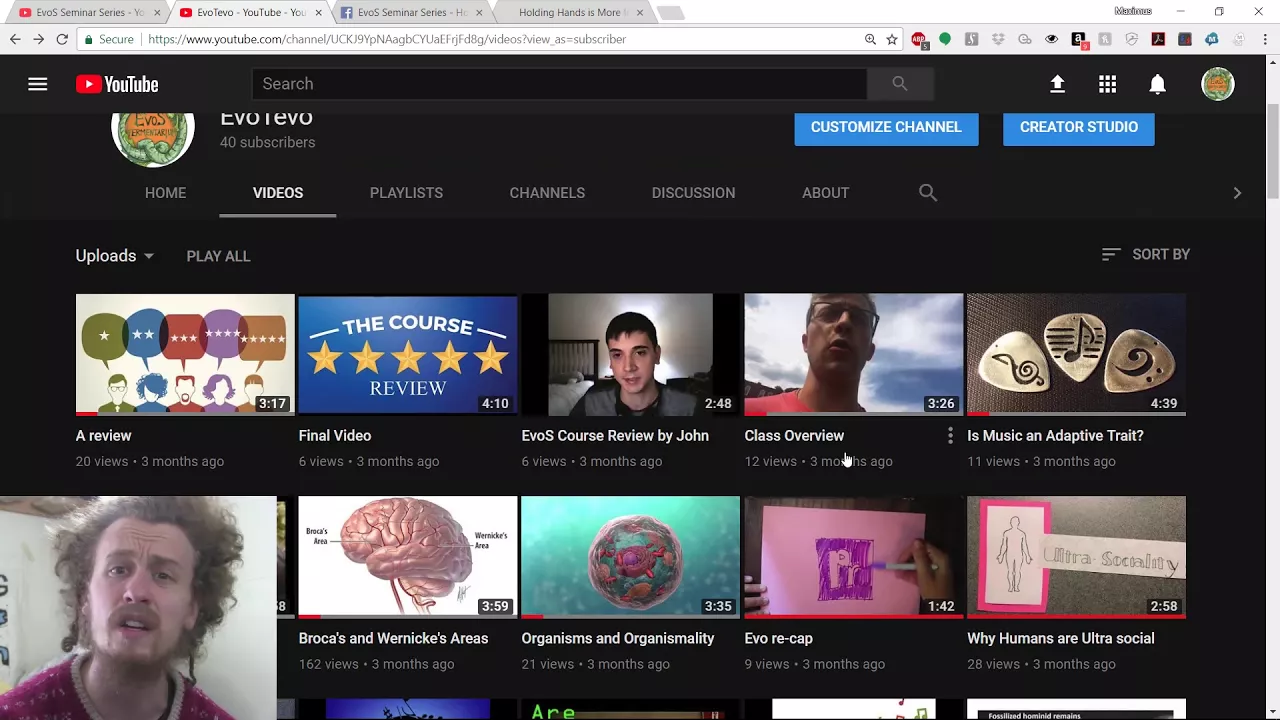The width and height of the screenshot is (1280, 720).
Task: Open the Class Overview video title
Action: pyautogui.click(x=794, y=436)
